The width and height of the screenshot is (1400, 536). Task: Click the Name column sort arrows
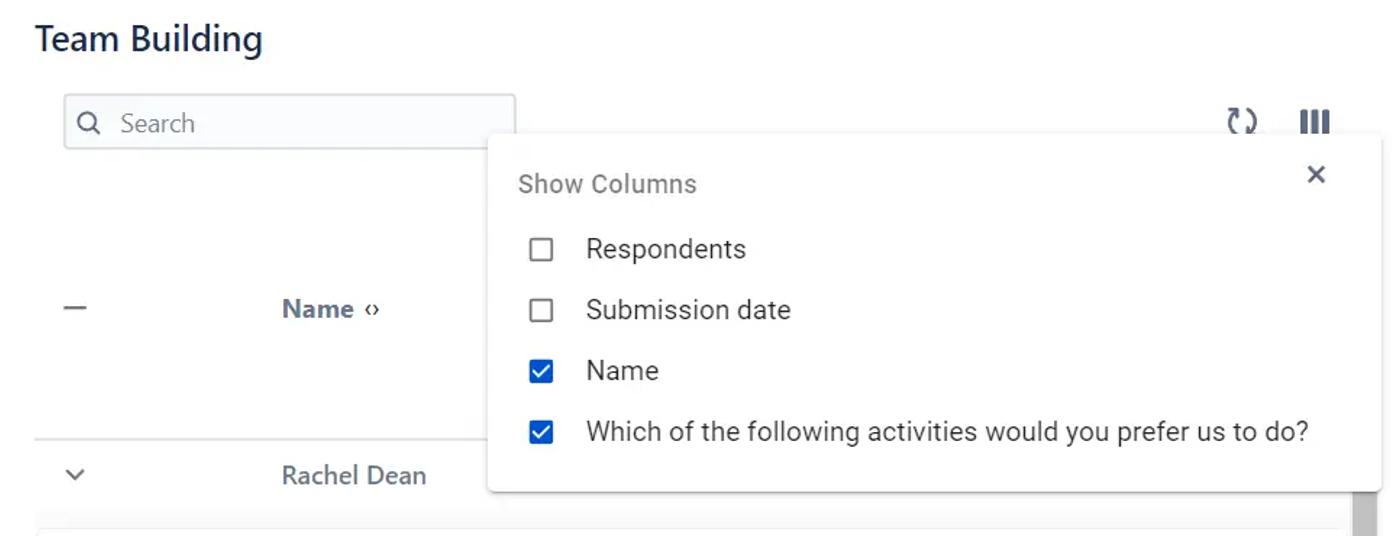point(372,310)
